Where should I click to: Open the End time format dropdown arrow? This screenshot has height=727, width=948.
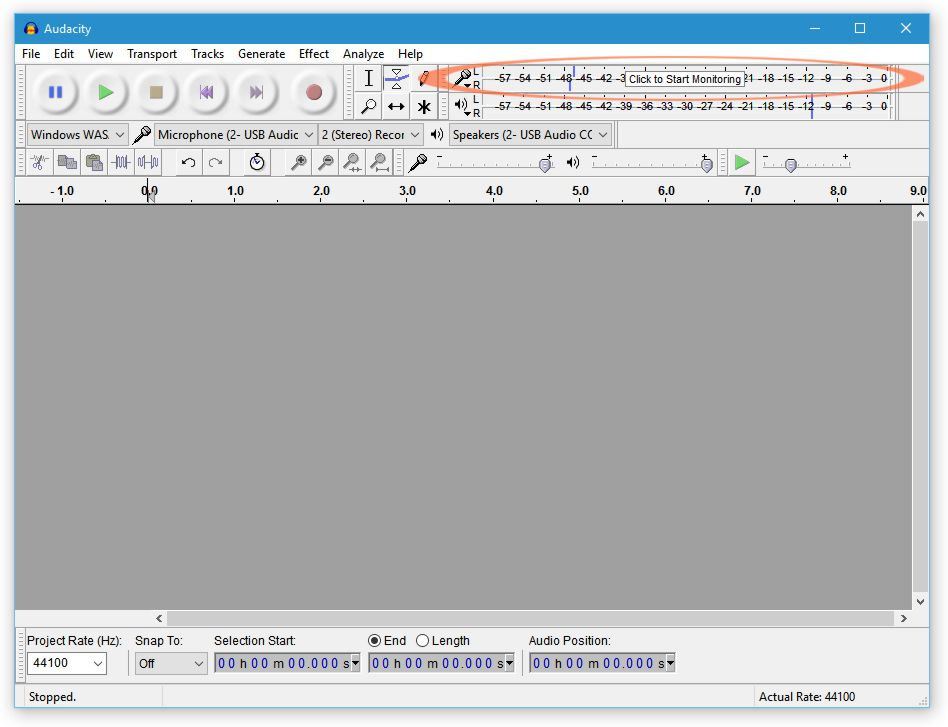tap(510, 663)
